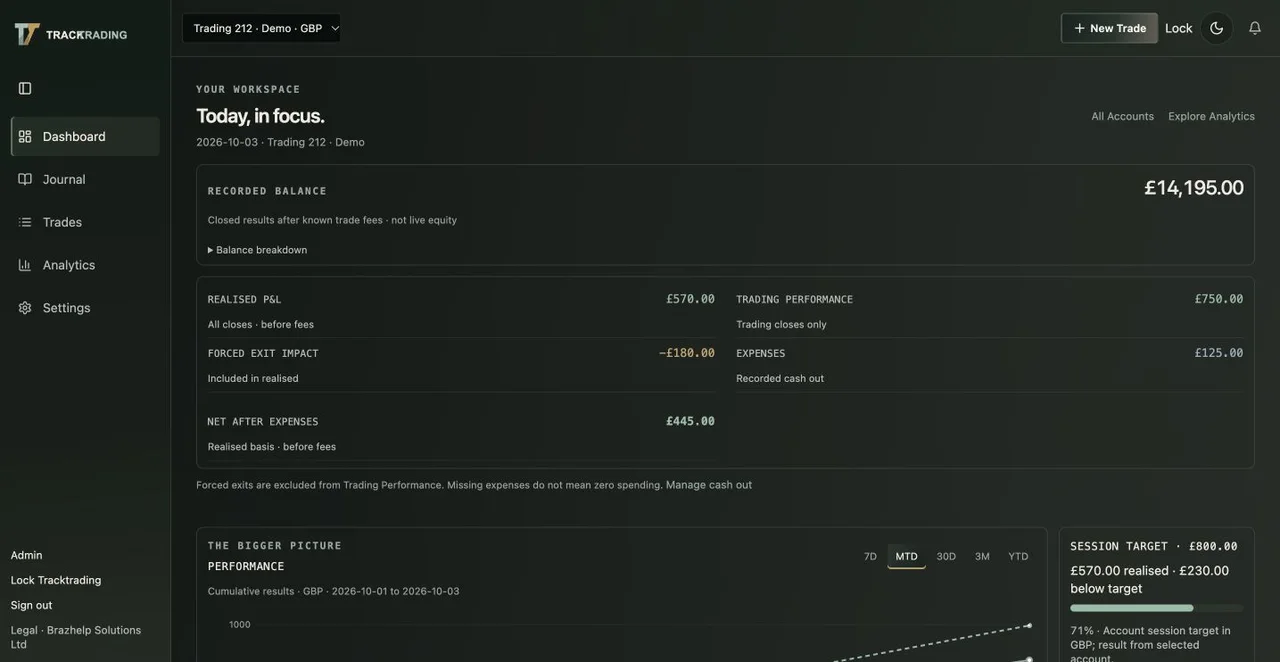Viewport: 1280px width, 662px height.
Task: Click the Net After Expenses value £445.00
Action: tap(691, 421)
